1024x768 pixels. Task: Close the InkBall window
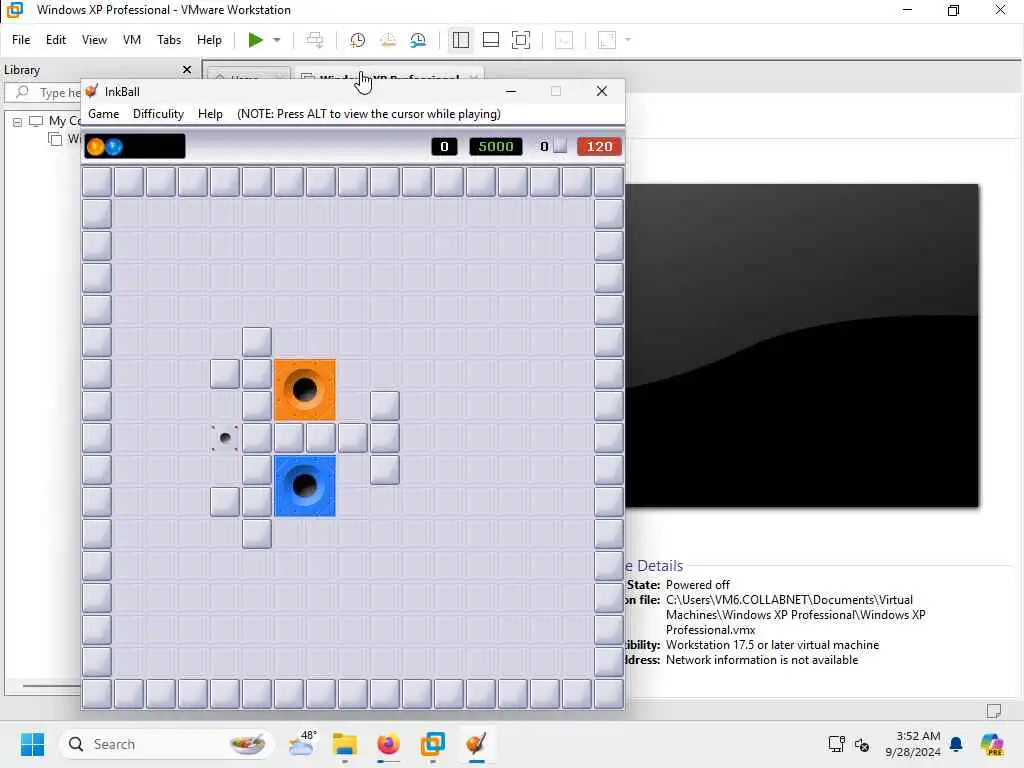pyautogui.click(x=601, y=91)
